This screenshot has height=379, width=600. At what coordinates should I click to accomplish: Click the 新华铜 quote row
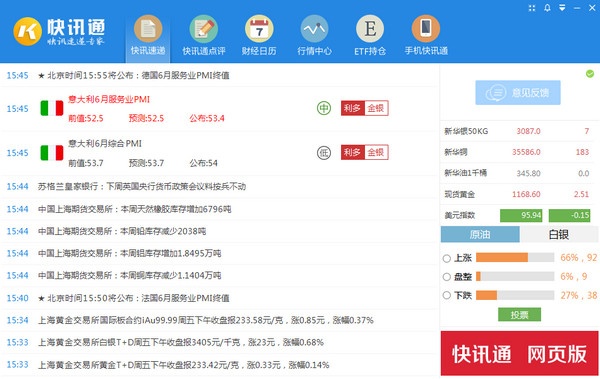(518, 152)
